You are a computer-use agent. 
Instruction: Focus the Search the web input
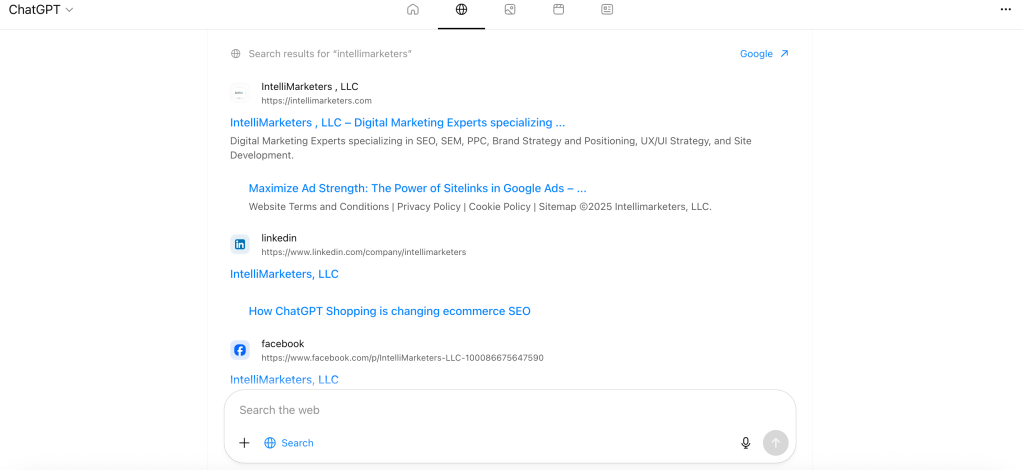tap(500, 410)
